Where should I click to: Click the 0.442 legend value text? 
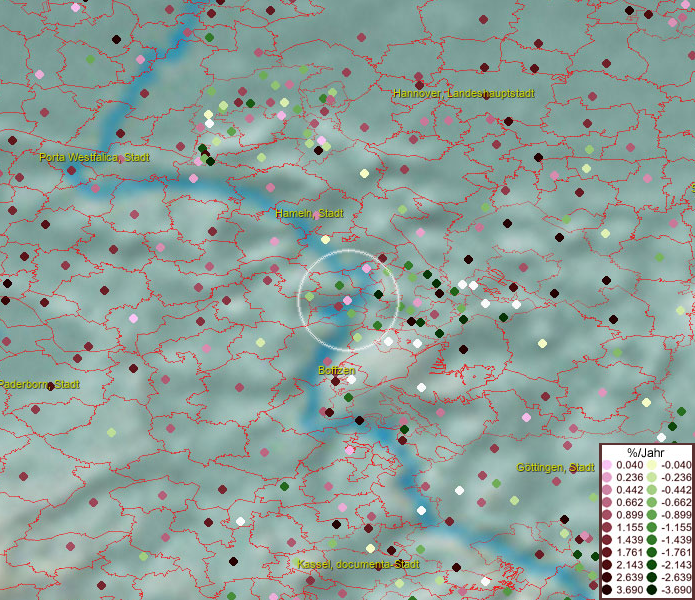click(629, 490)
